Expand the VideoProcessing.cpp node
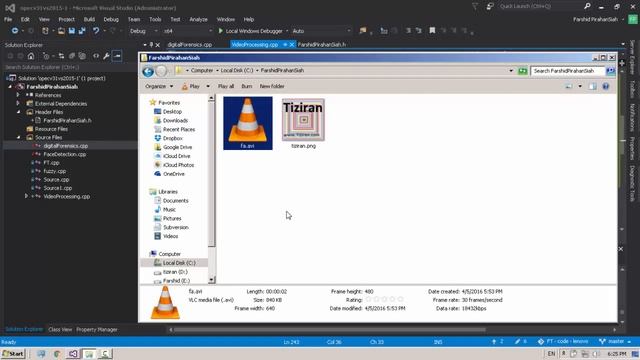Viewport: 640px width, 360px height. (x=27, y=196)
